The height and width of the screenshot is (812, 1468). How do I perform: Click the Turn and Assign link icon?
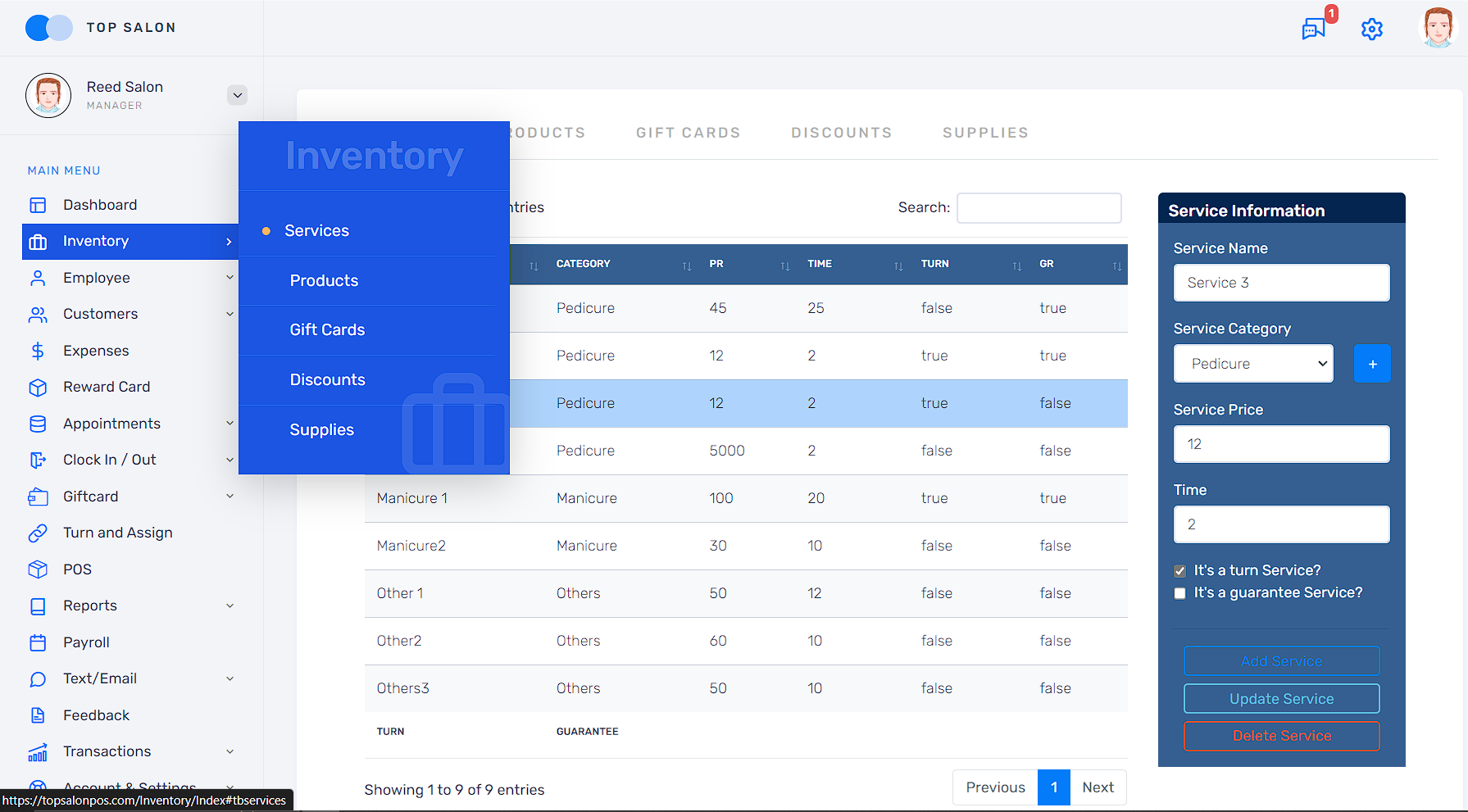coord(38,533)
